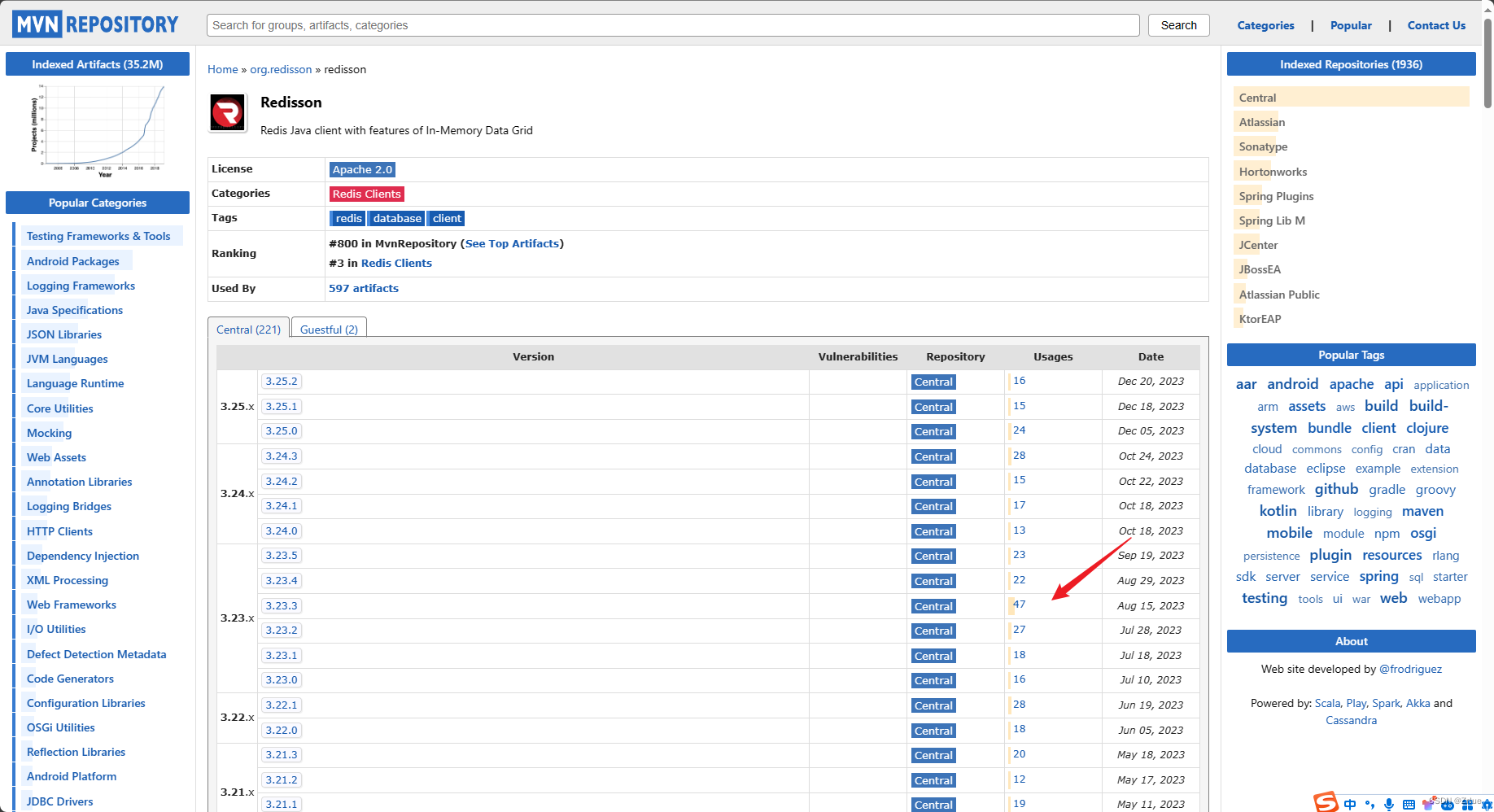Open Android Packages category
This screenshot has width=1494, height=812.
coord(73,261)
